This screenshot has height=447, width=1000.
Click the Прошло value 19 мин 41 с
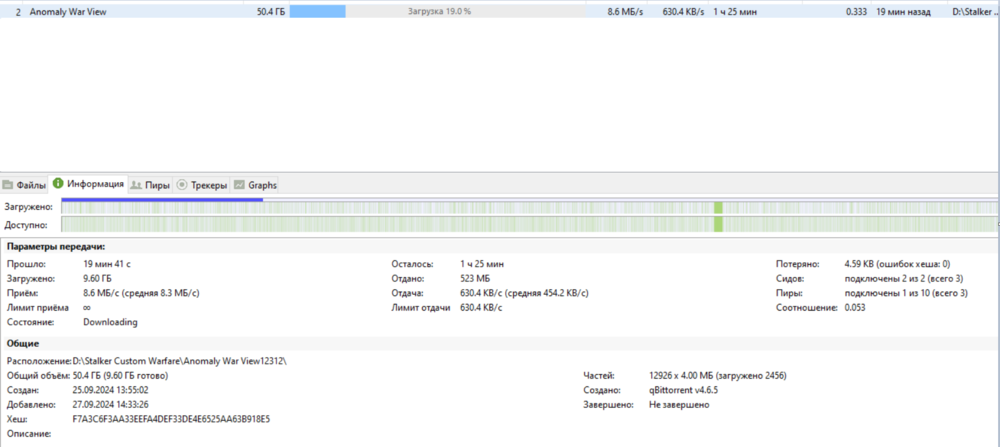[x=107, y=263]
